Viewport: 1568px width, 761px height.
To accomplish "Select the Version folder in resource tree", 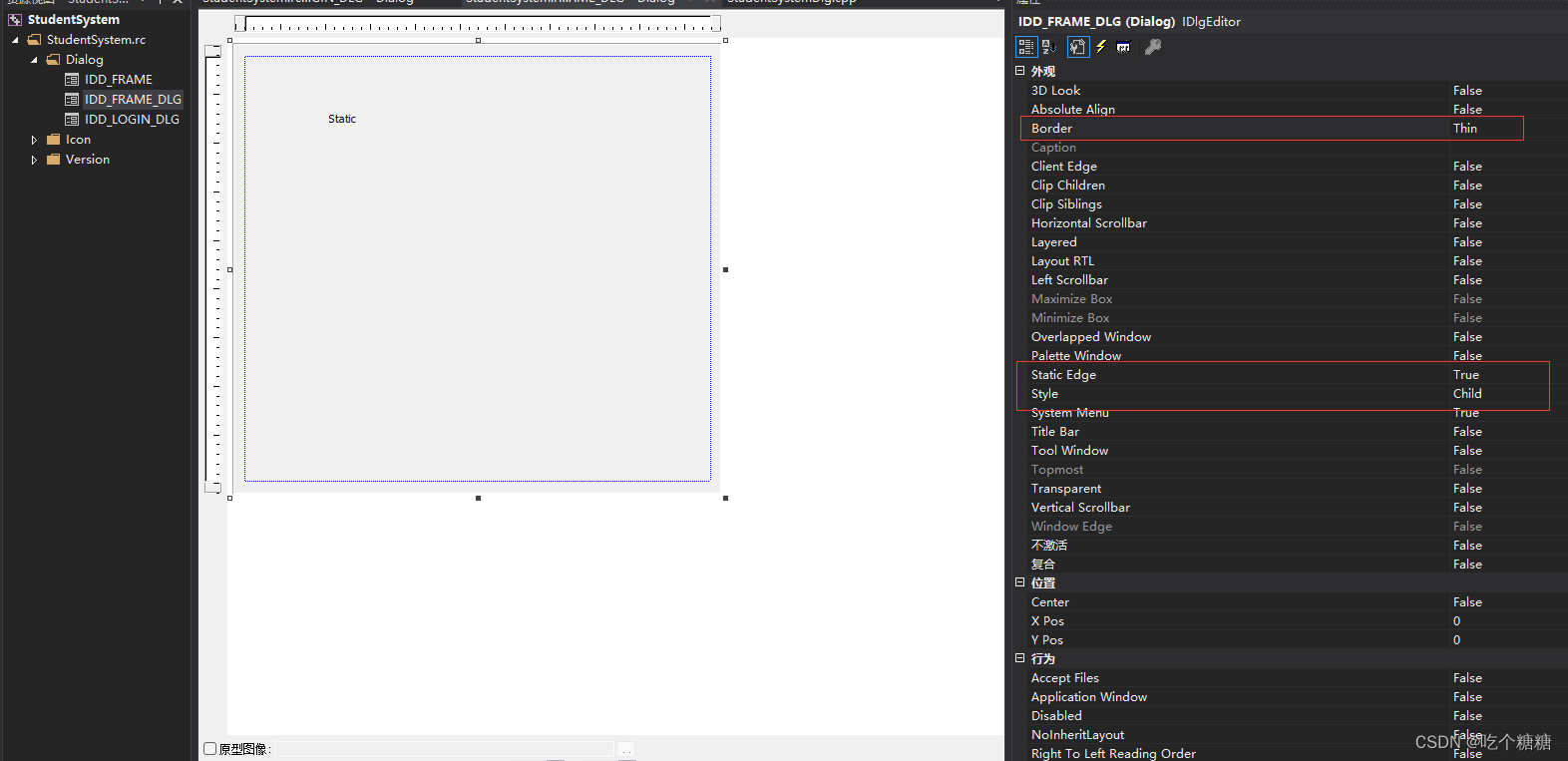I will pyautogui.click(x=88, y=160).
